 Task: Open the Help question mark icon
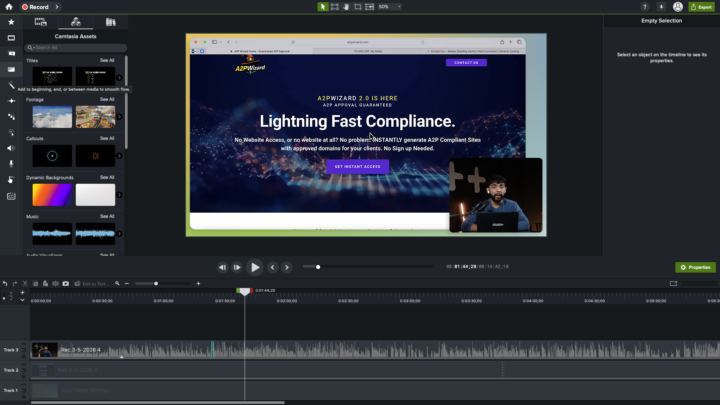click(x=645, y=6)
